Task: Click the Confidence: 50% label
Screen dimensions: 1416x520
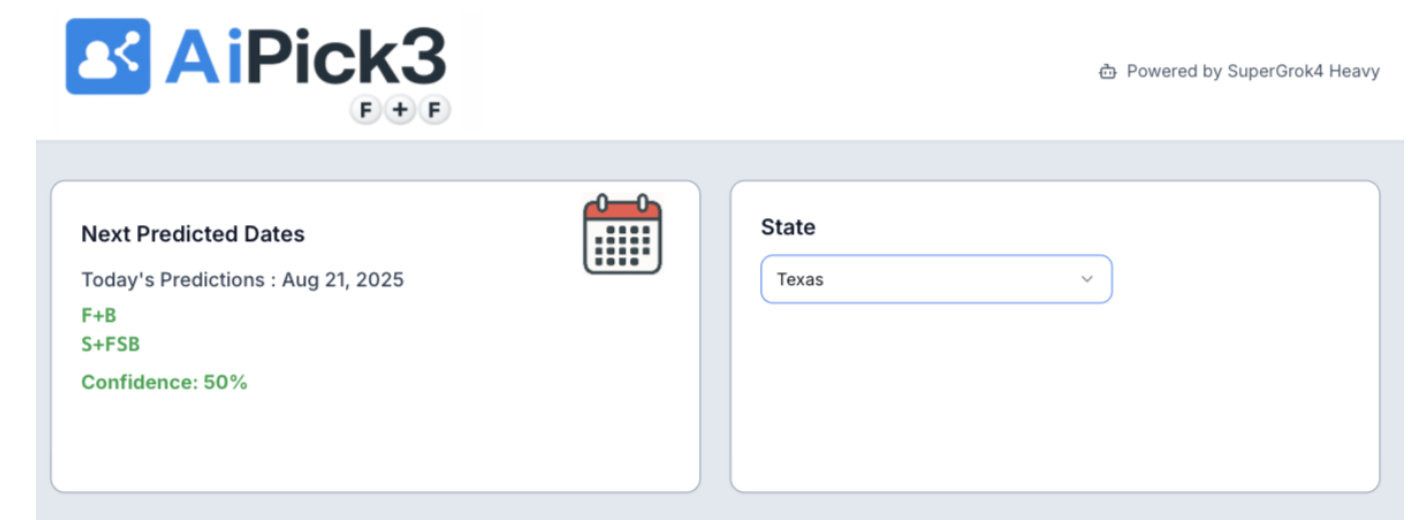Action: point(164,382)
